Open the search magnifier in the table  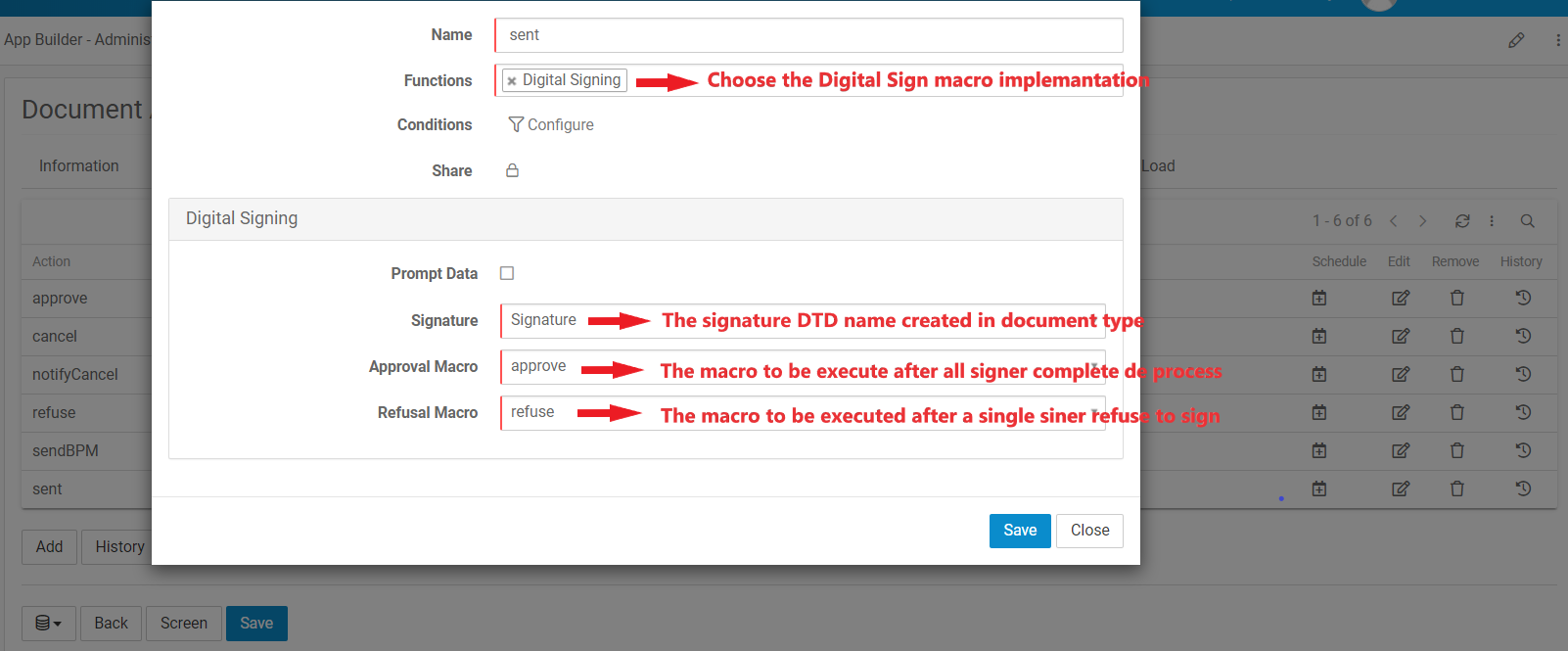coord(1527,221)
